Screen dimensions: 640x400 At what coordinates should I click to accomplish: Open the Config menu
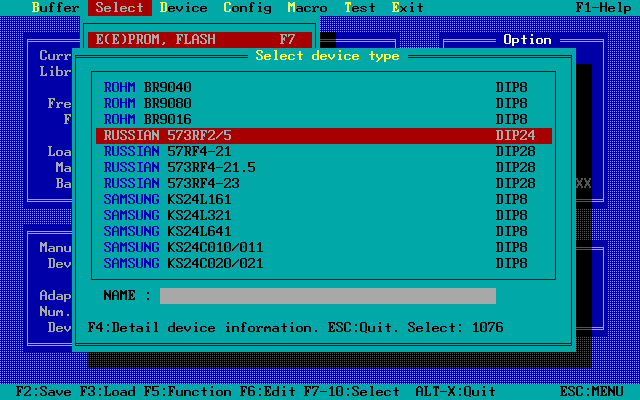tap(247, 8)
